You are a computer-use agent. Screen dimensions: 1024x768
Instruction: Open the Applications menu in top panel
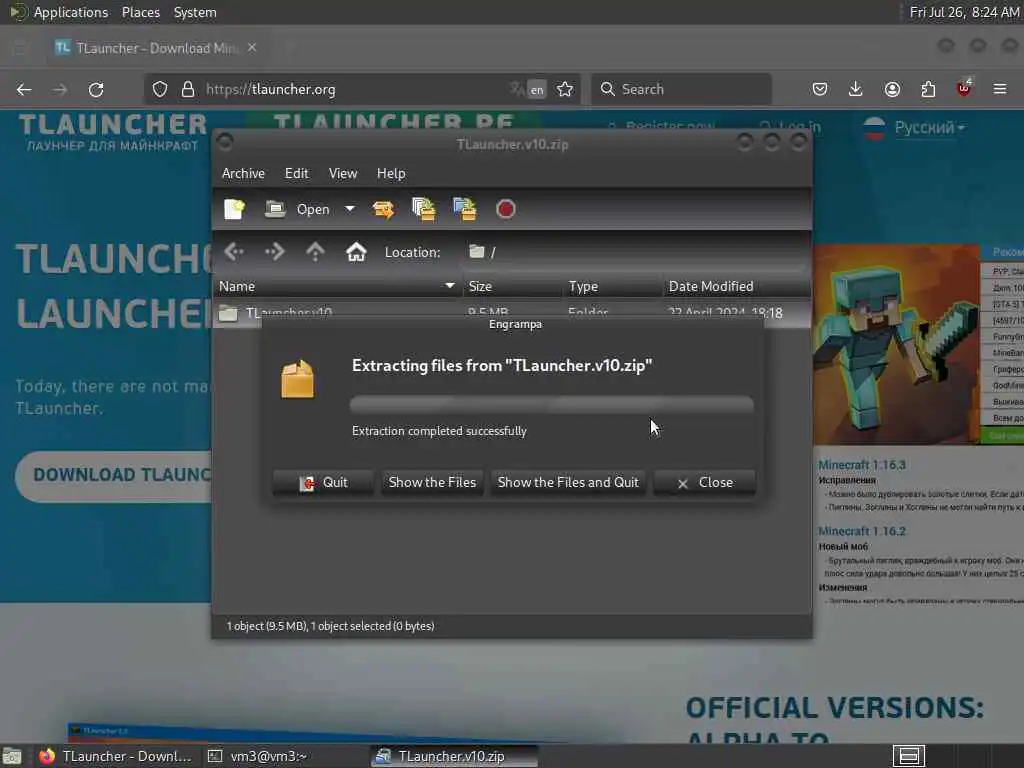pos(71,12)
